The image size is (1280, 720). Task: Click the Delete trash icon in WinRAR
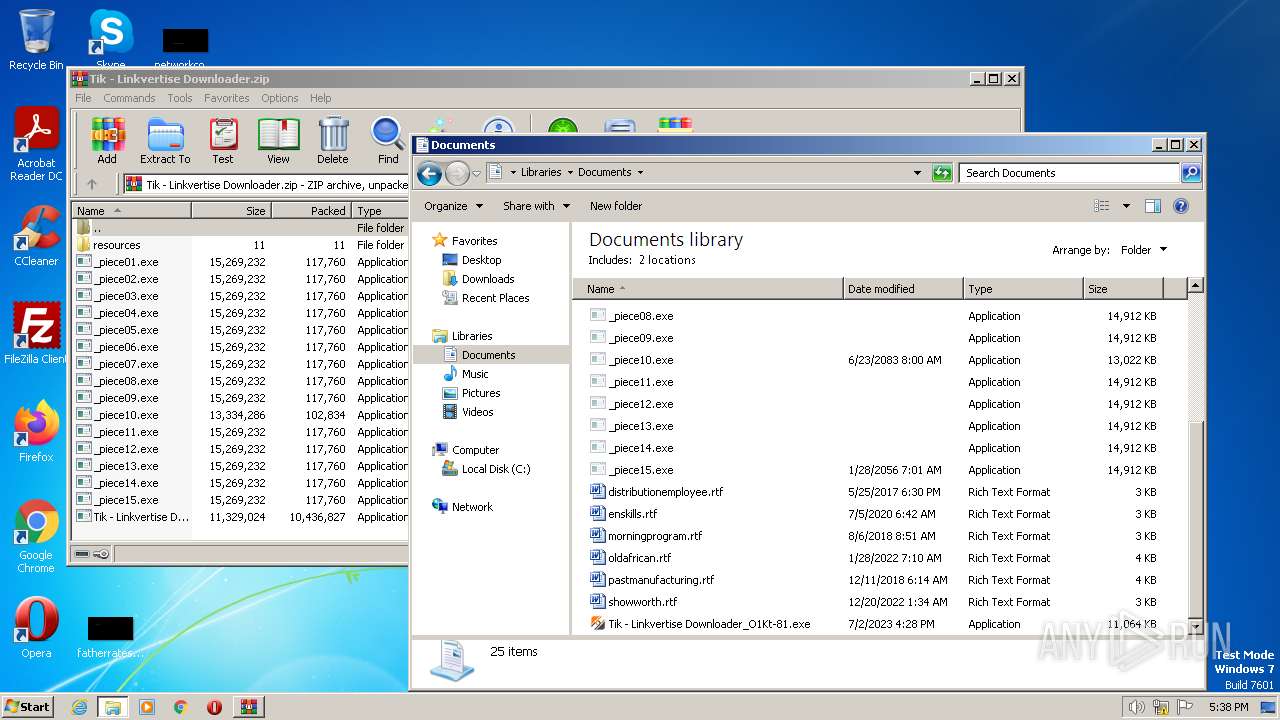(333, 140)
